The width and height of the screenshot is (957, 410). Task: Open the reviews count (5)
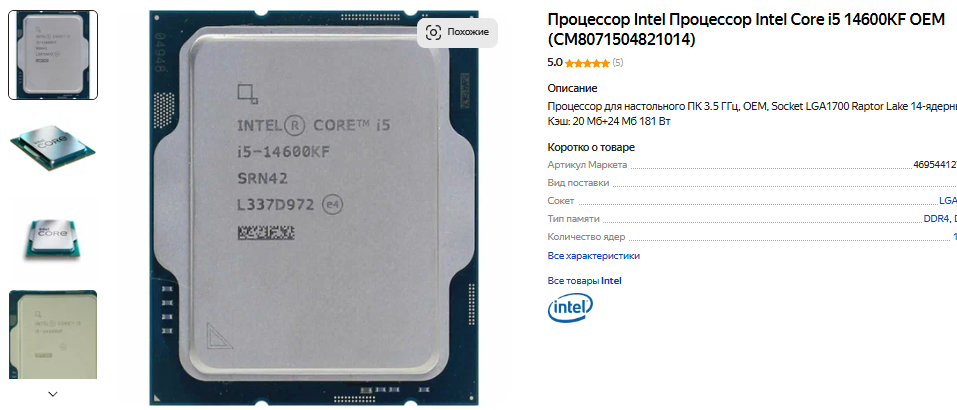[618, 62]
